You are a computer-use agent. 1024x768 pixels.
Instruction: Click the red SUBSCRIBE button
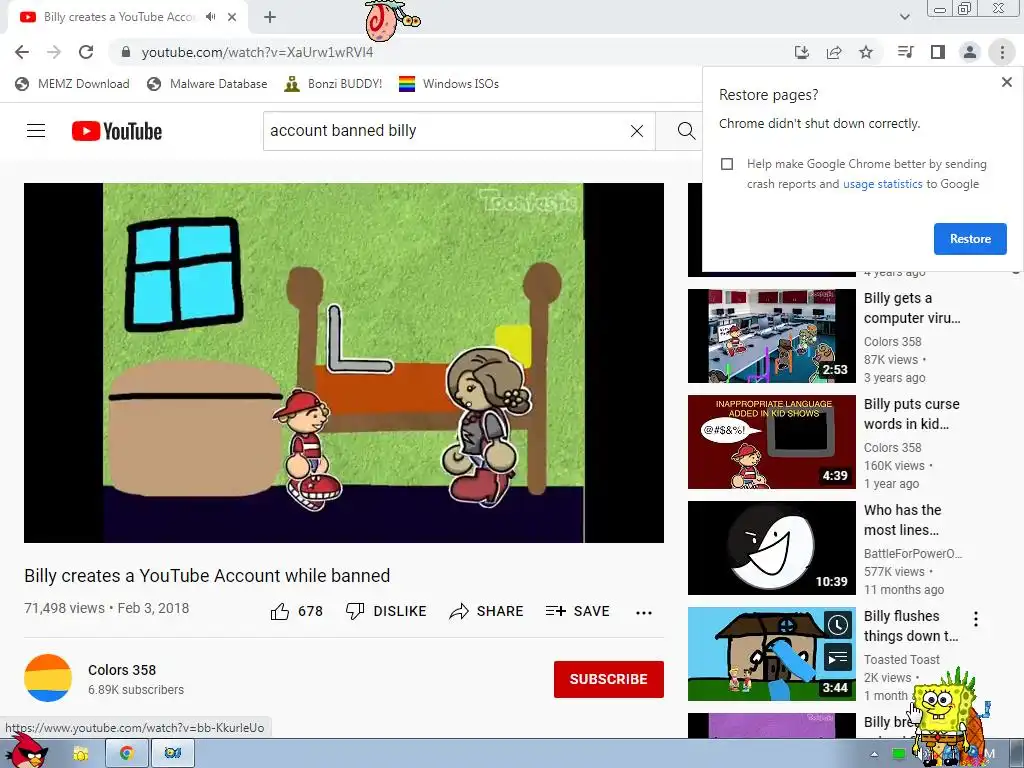pyautogui.click(x=609, y=679)
